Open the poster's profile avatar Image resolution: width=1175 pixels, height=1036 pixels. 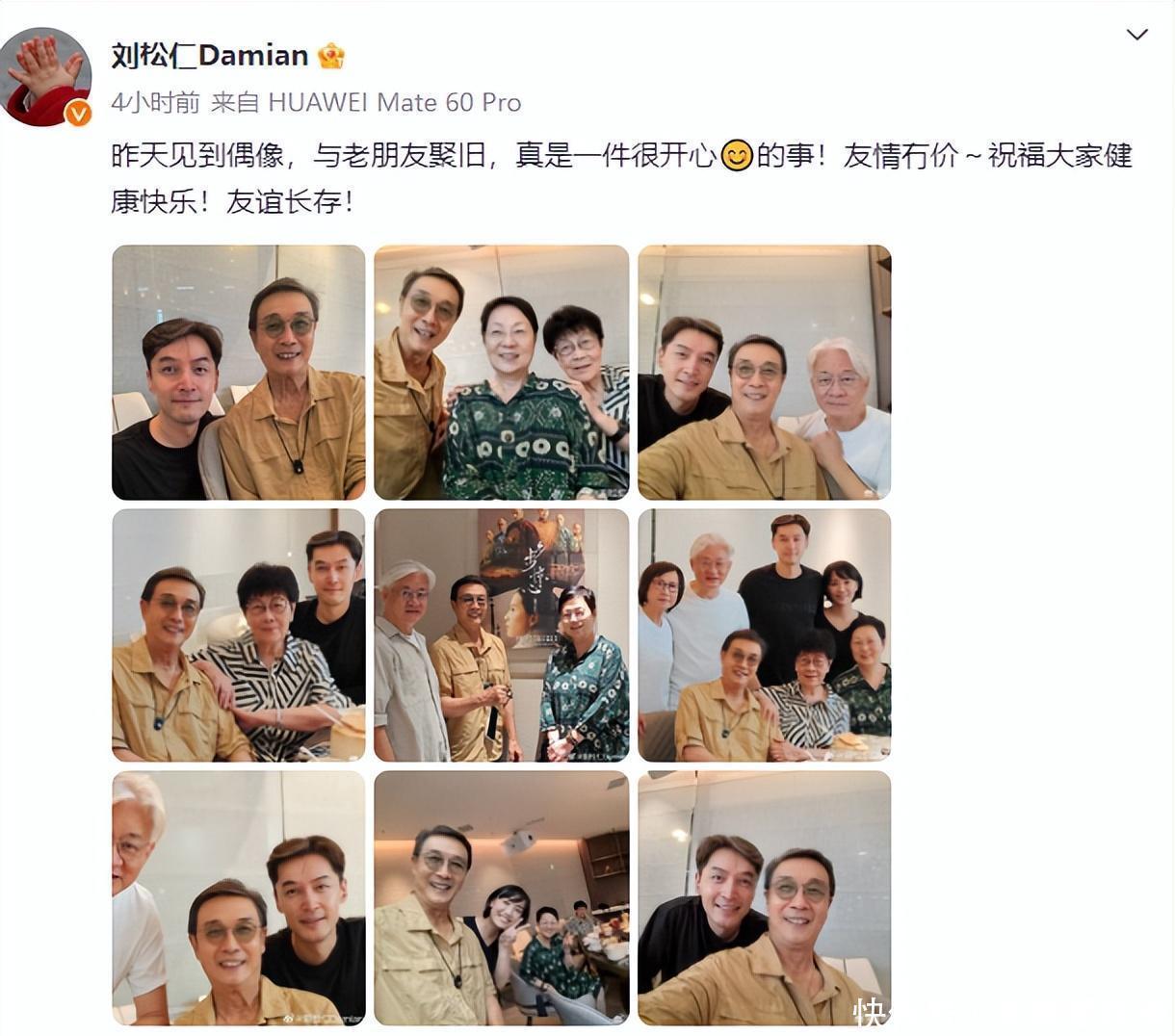click(x=46, y=78)
